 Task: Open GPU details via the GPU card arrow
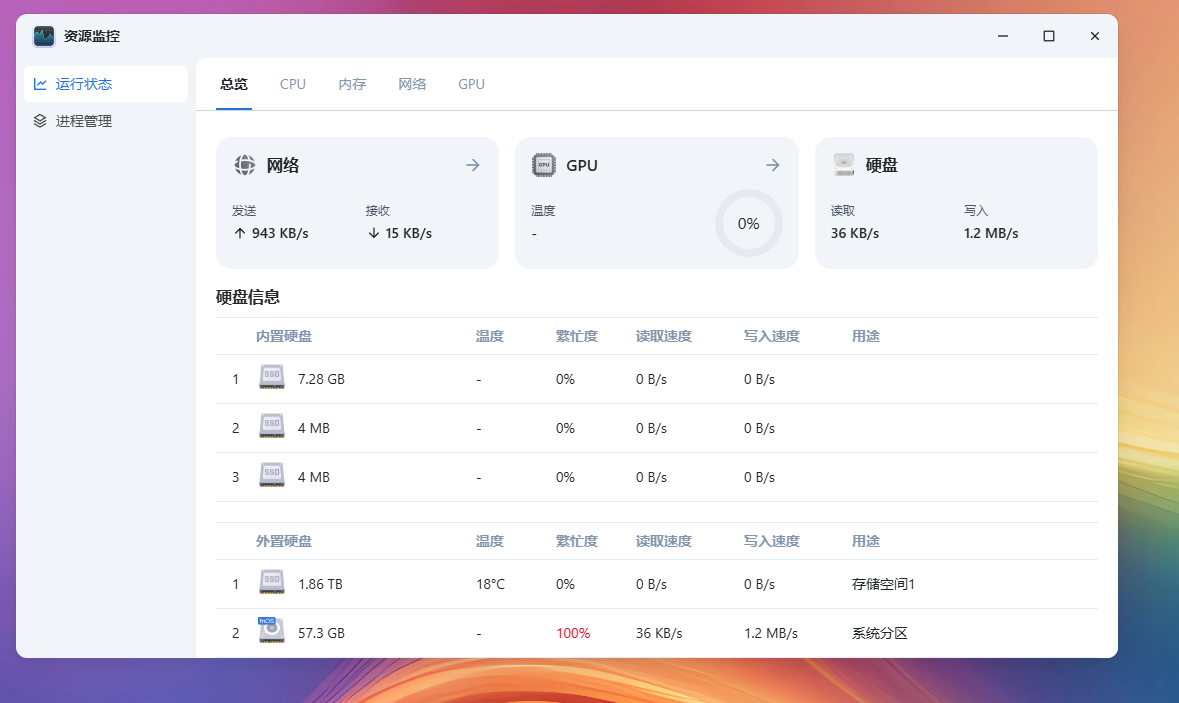click(772, 165)
